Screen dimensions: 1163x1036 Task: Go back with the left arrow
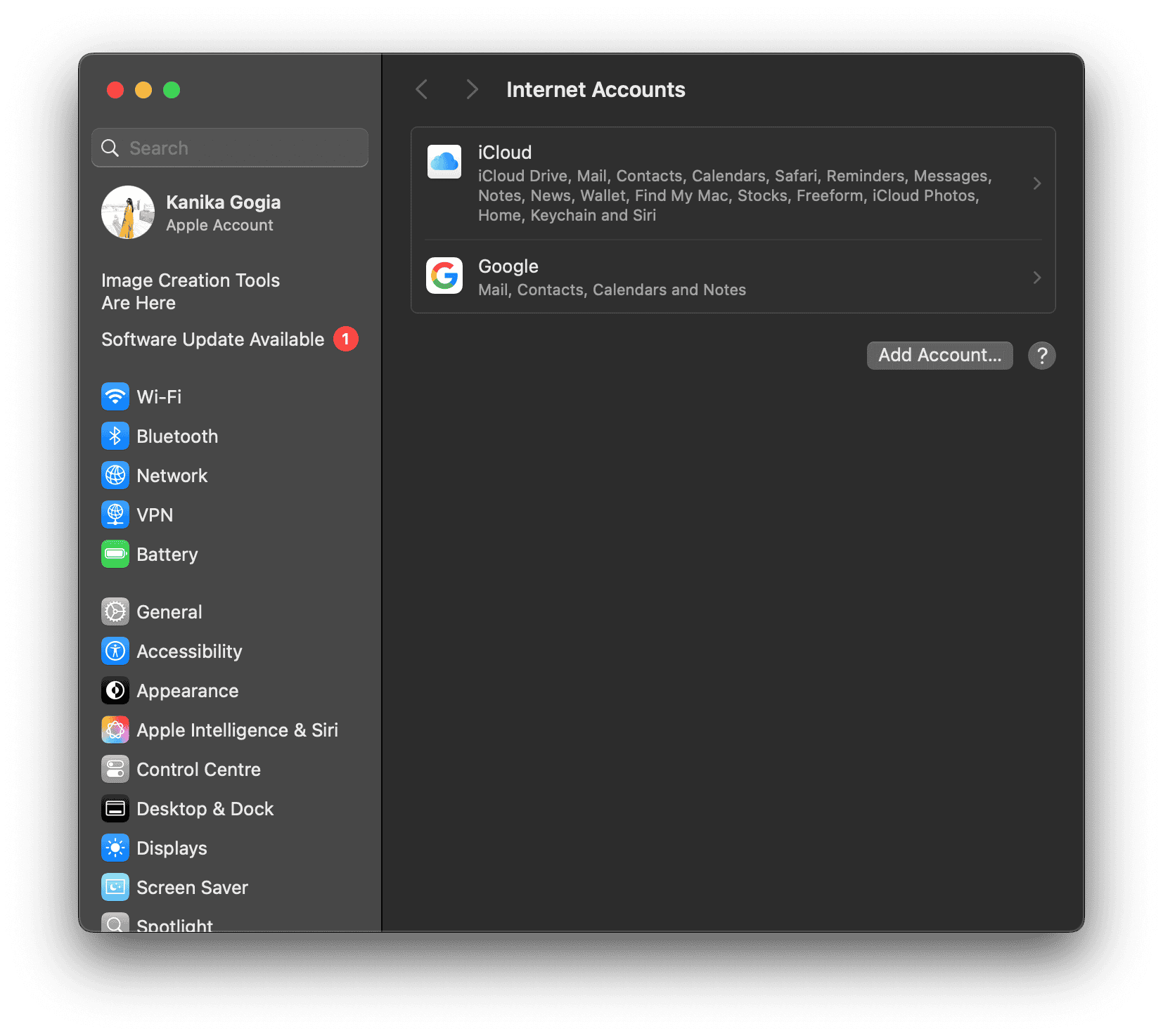coord(422,89)
